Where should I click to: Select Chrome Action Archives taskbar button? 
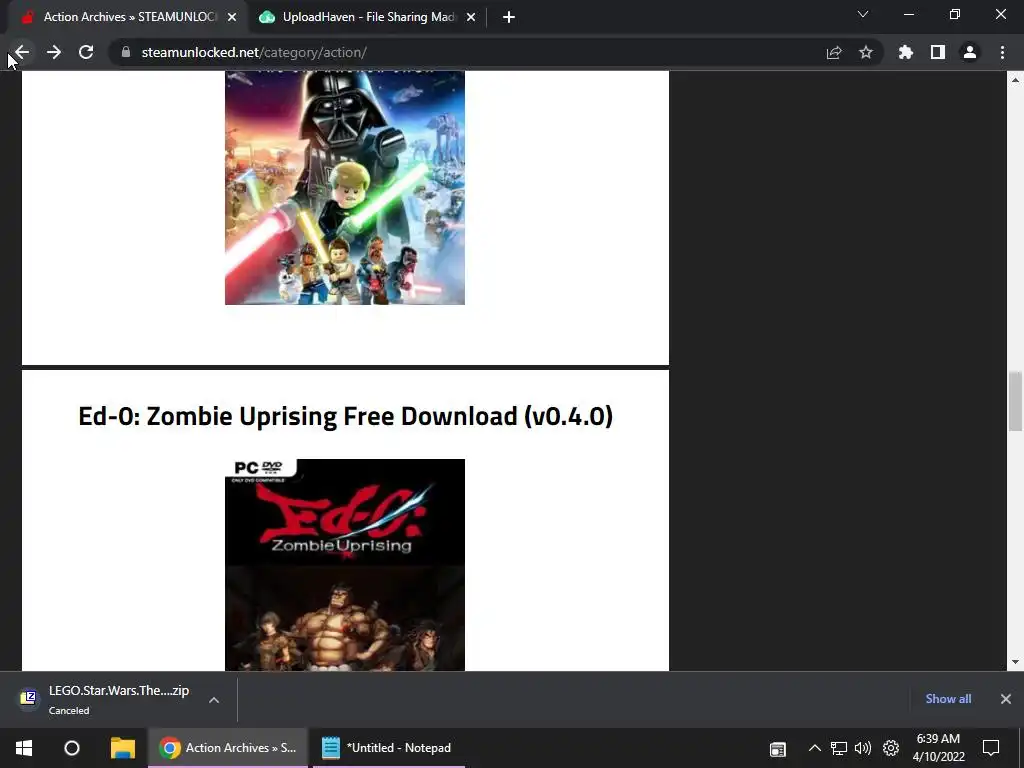[x=228, y=748]
